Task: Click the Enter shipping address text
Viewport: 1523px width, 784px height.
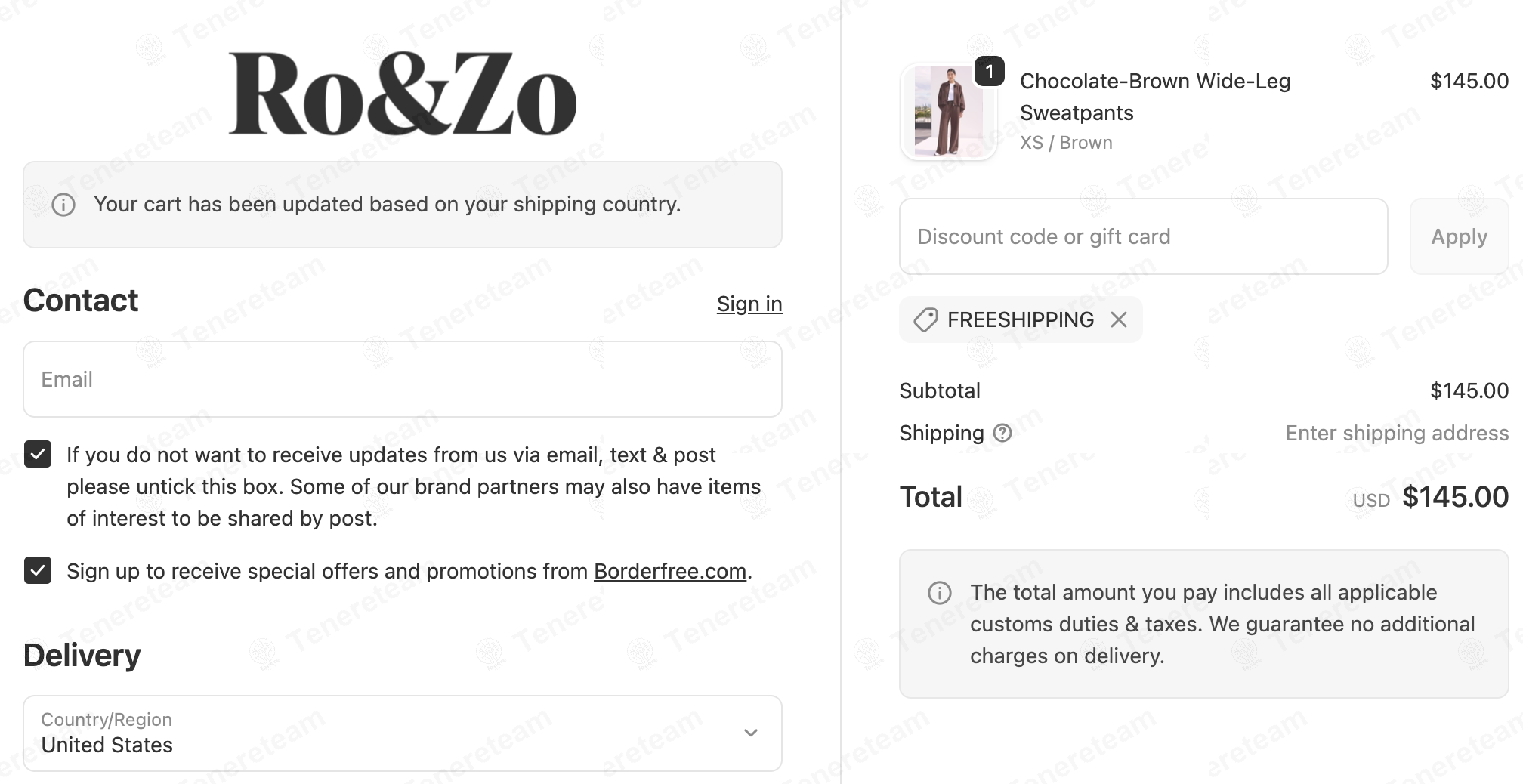Action: pyautogui.click(x=1396, y=433)
